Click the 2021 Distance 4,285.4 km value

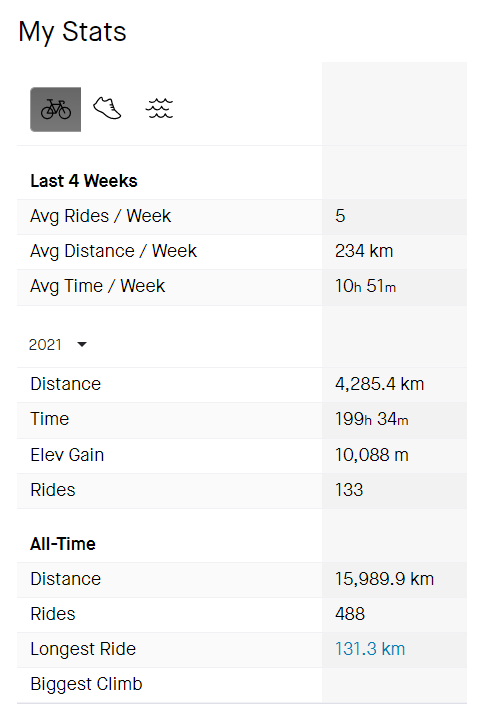tap(380, 384)
